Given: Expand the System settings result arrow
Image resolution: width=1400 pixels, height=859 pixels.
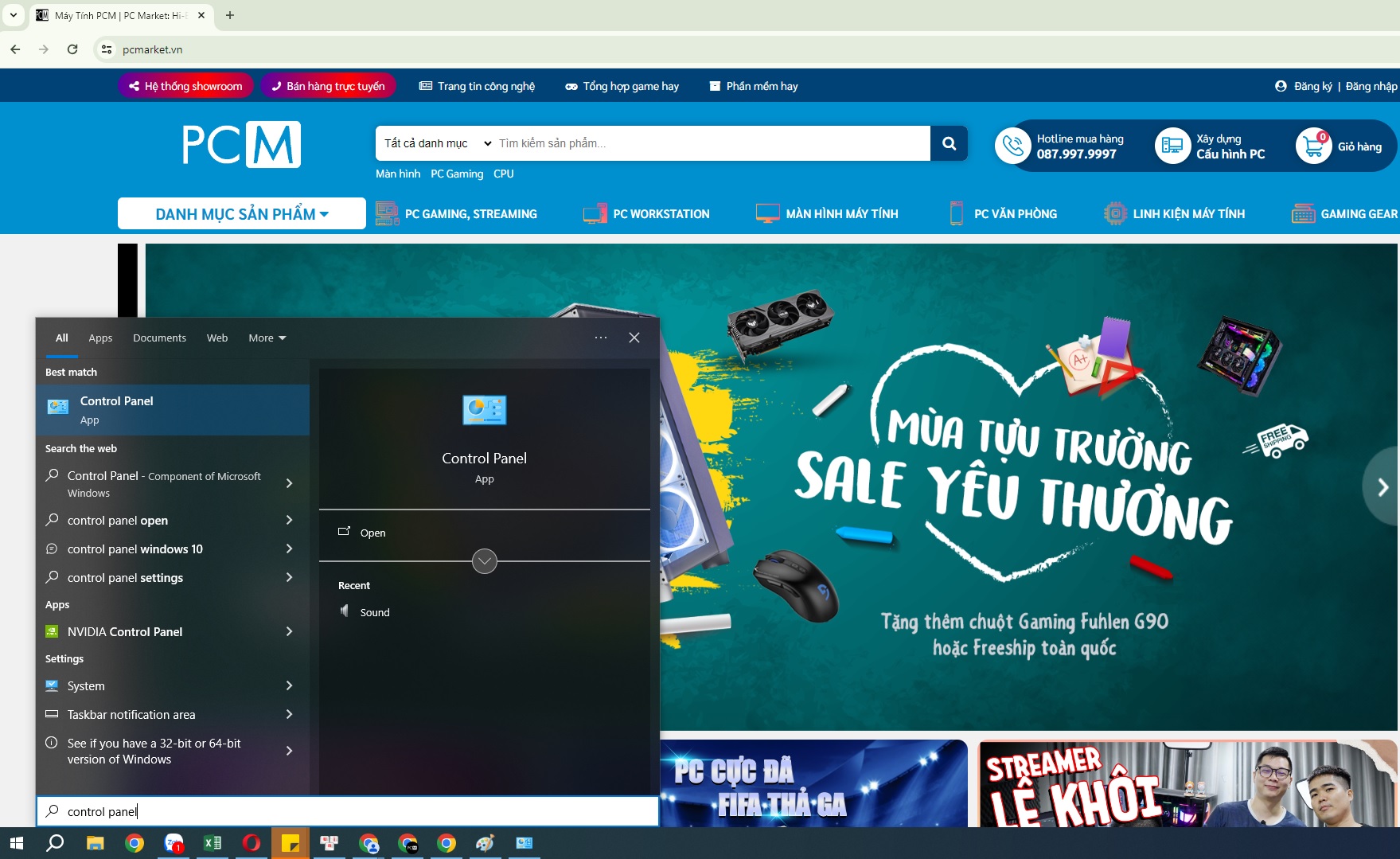Looking at the screenshot, I should [x=289, y=685].
